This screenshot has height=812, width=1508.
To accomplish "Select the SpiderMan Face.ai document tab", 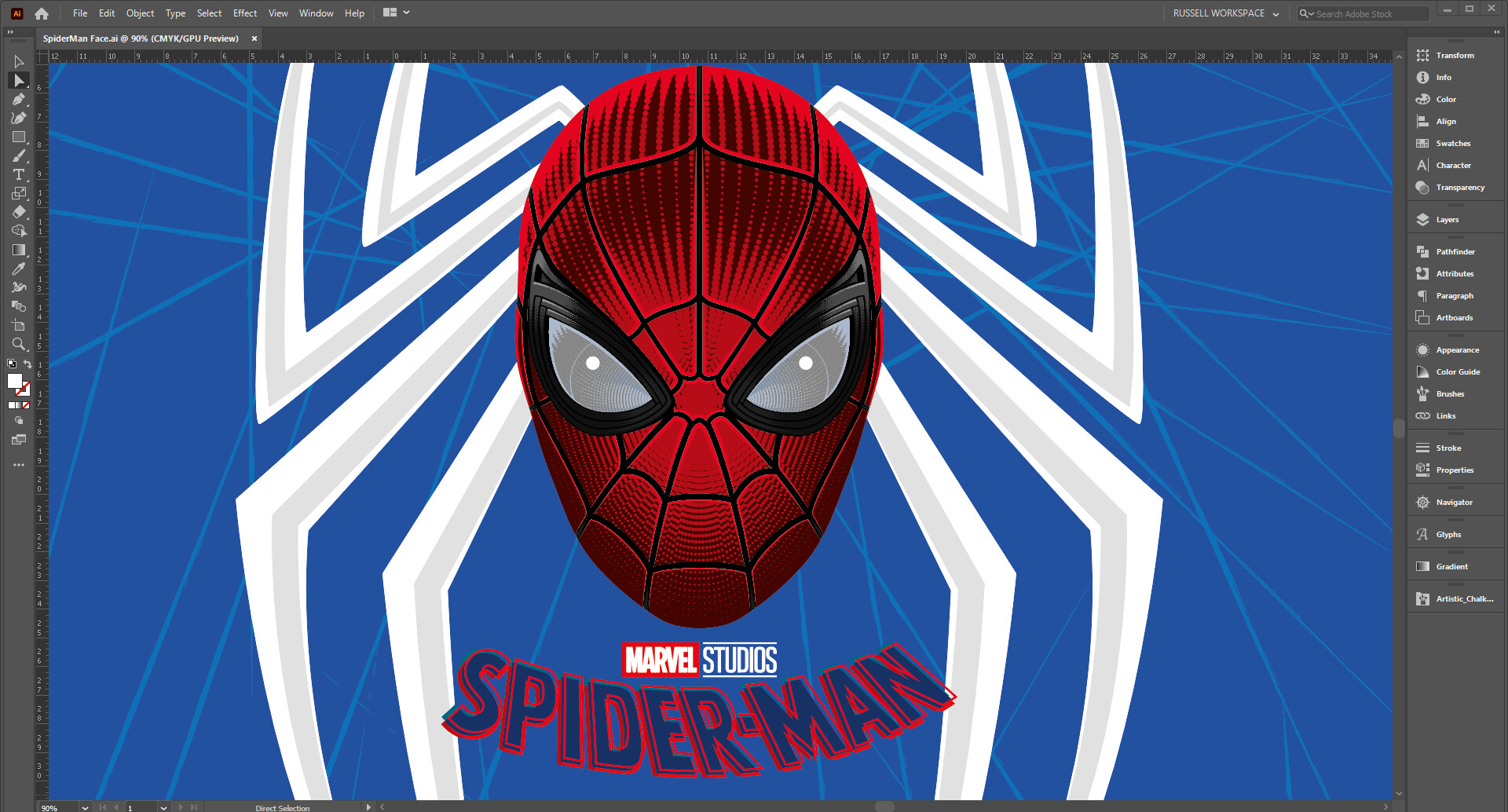I will pyautogui.click(x=140, y=38).
